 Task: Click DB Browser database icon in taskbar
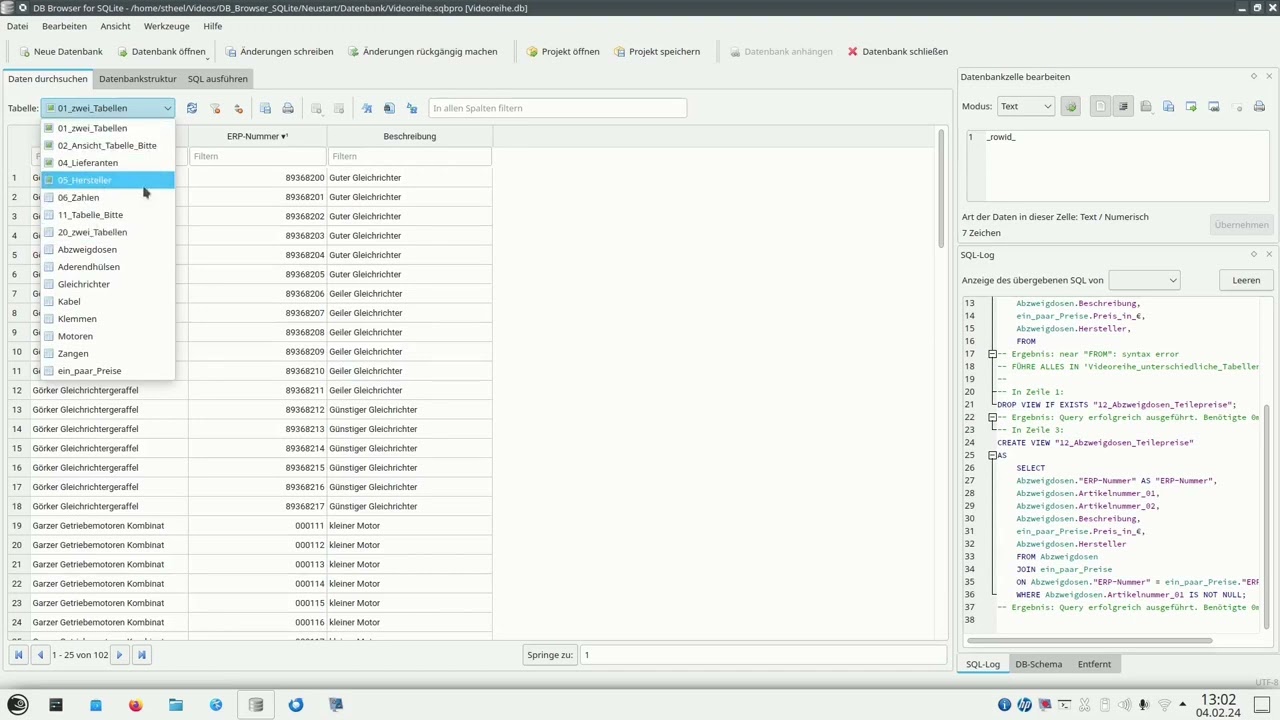pos(256,705)
